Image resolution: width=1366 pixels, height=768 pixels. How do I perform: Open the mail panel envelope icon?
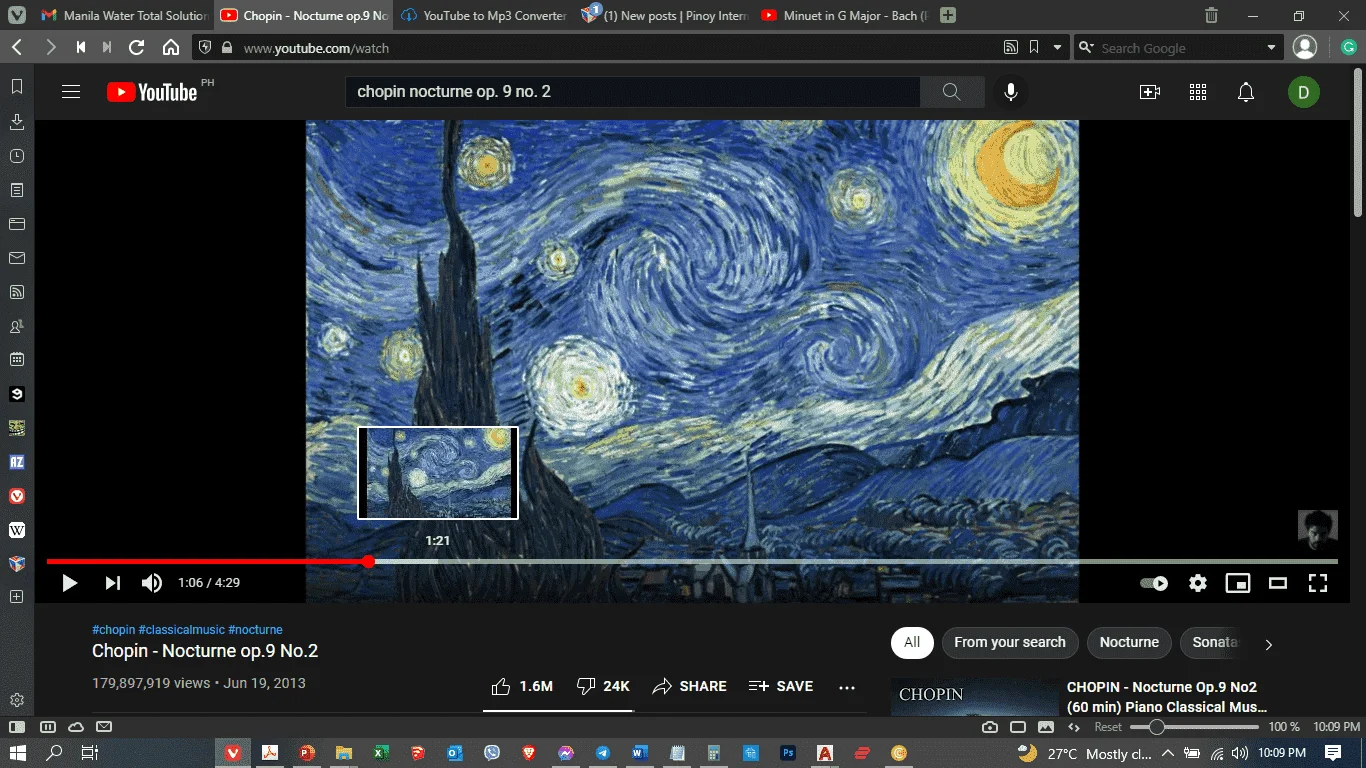pyautogui.click(x=17, y=258)
